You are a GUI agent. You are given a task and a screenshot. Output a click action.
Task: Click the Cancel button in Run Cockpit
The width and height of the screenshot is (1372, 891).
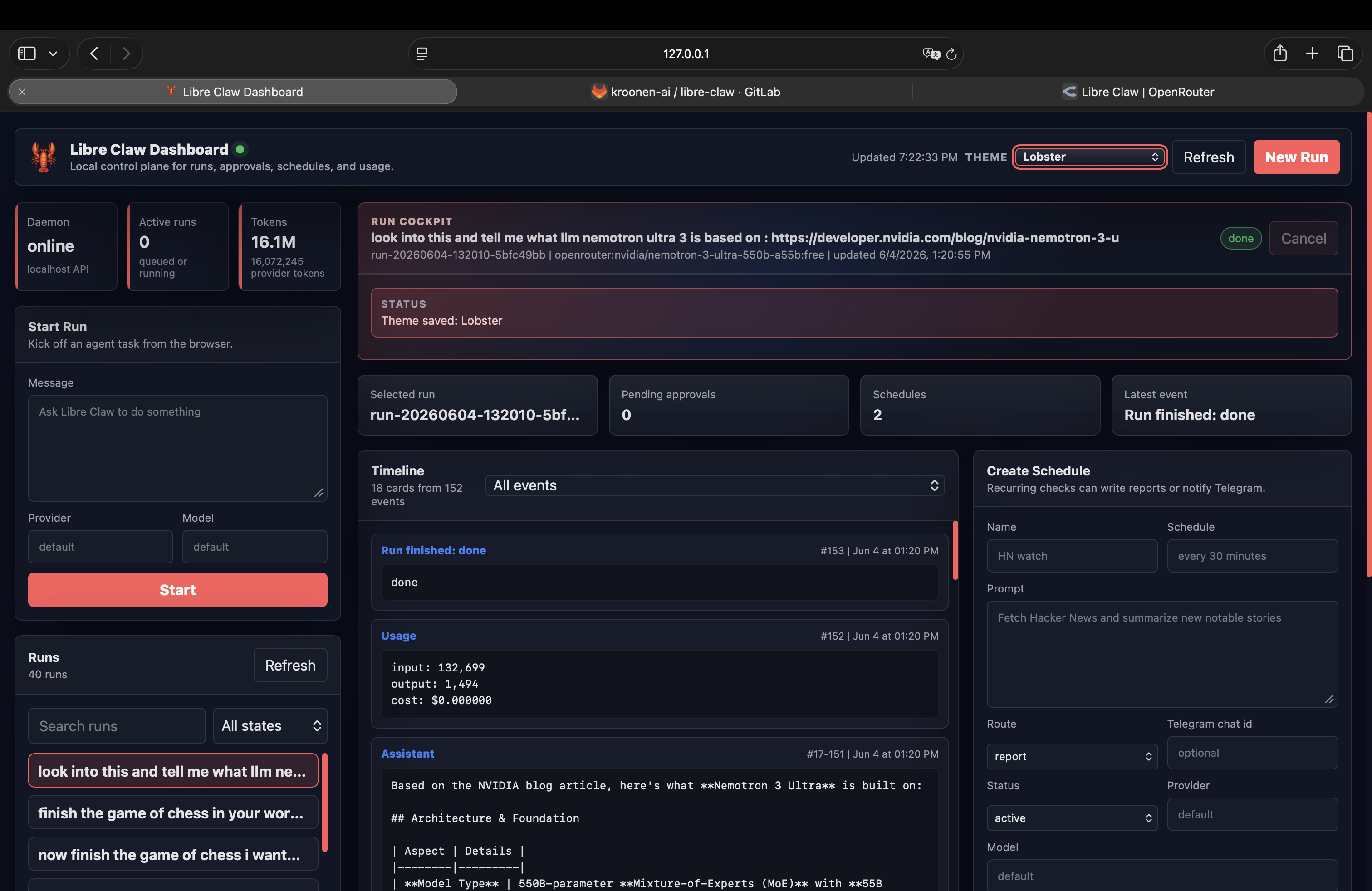tap(1303, 238)
